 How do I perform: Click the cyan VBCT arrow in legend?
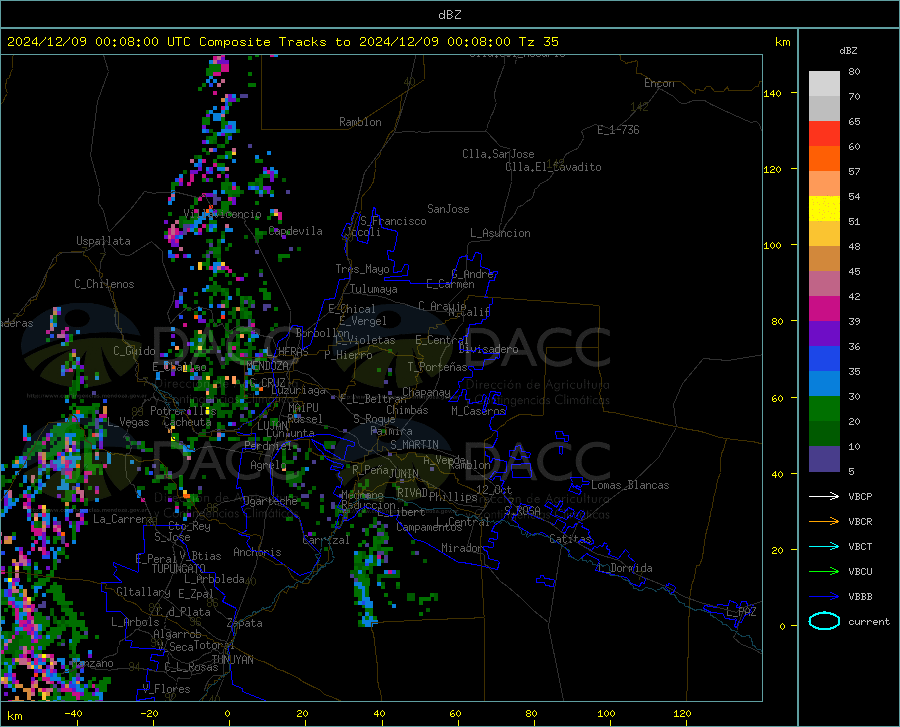(824, 546)
